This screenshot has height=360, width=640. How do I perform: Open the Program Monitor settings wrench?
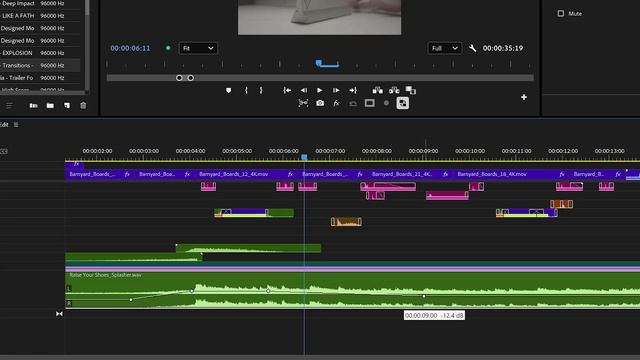(x=472, y=48)
